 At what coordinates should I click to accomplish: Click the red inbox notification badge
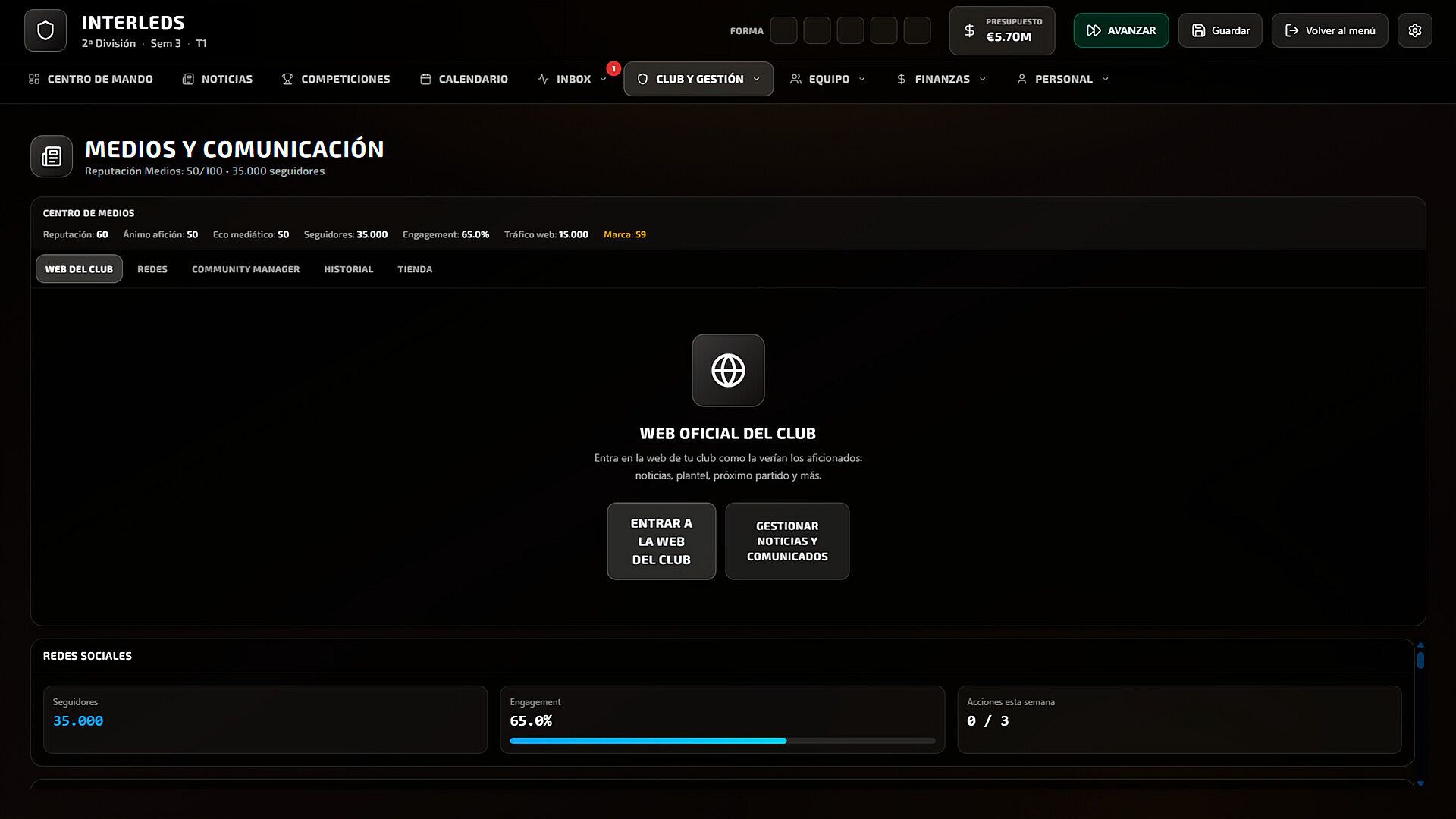(x=613, y=68)
